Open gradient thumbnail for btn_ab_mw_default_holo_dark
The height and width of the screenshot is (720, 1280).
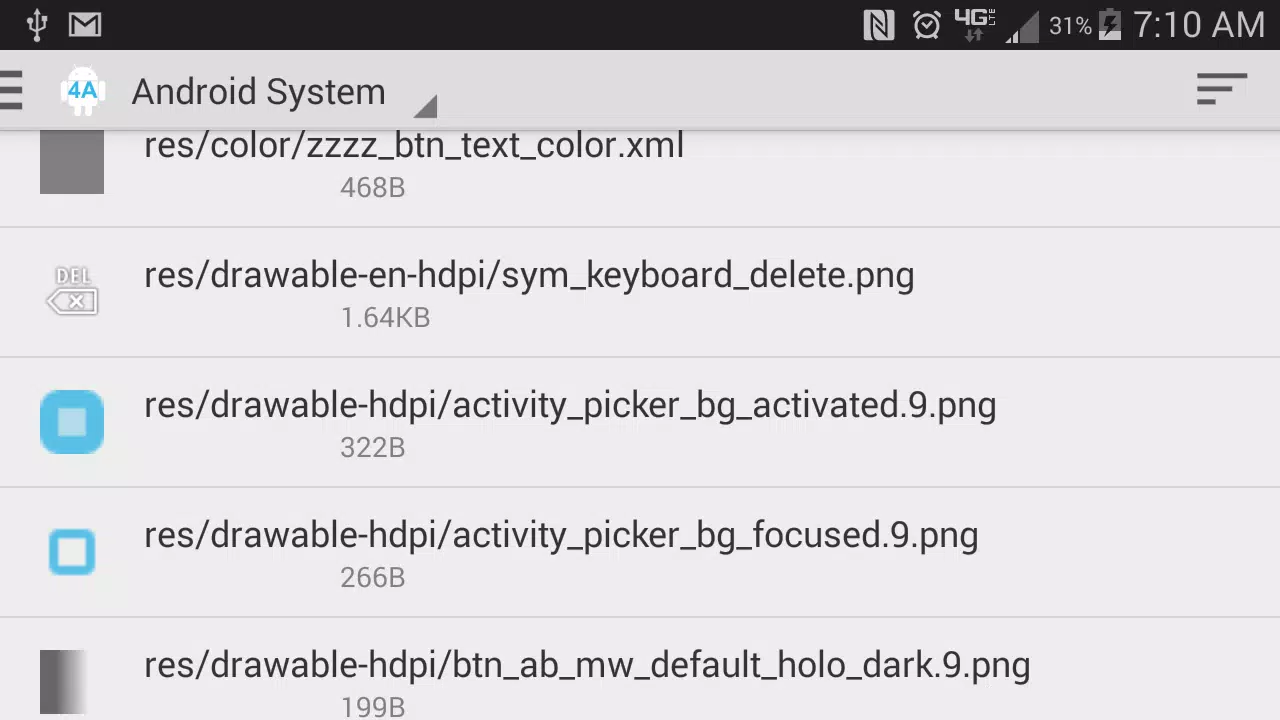pos(63,682)
